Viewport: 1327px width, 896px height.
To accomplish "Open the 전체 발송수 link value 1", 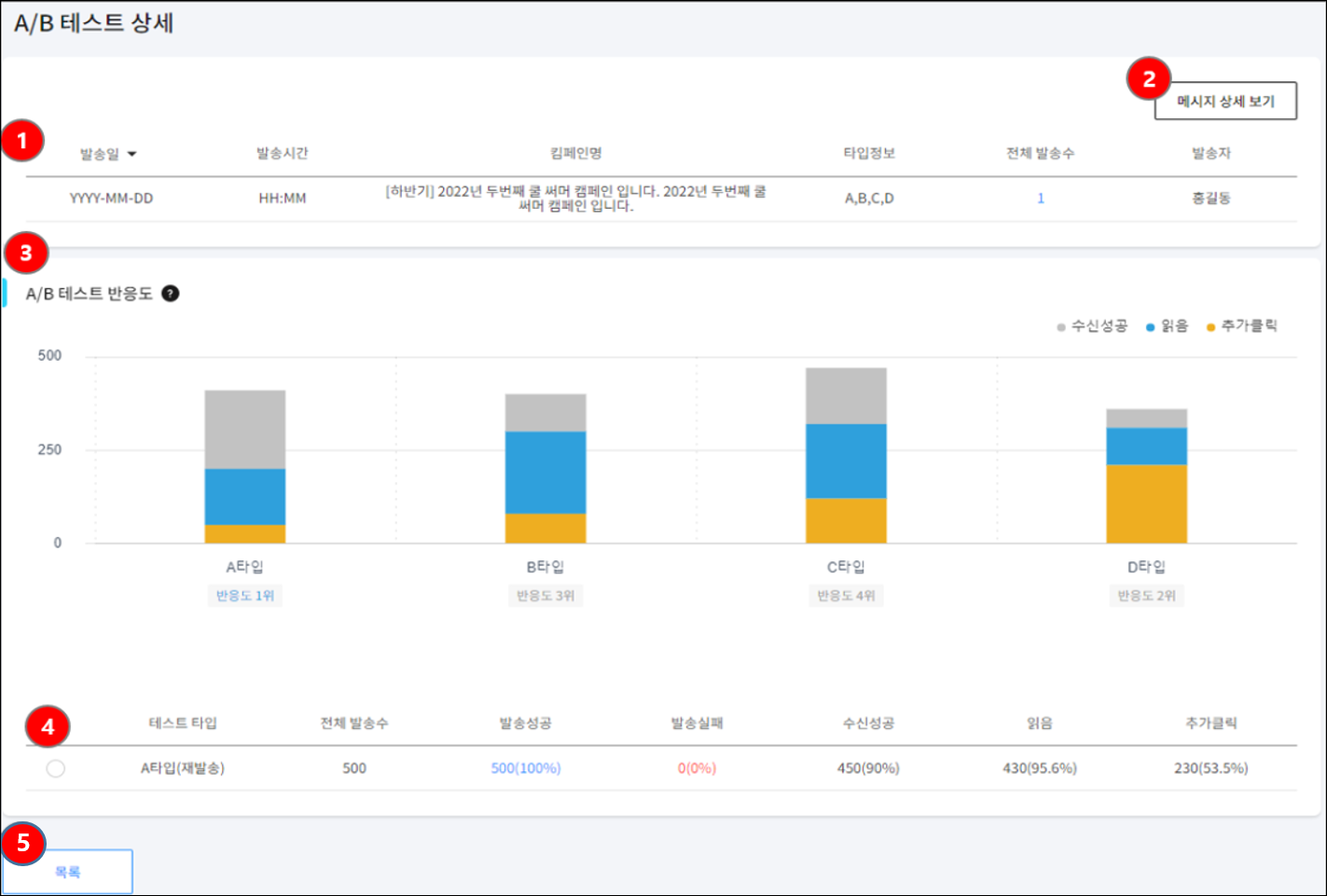I will (x=1041, y=199).
